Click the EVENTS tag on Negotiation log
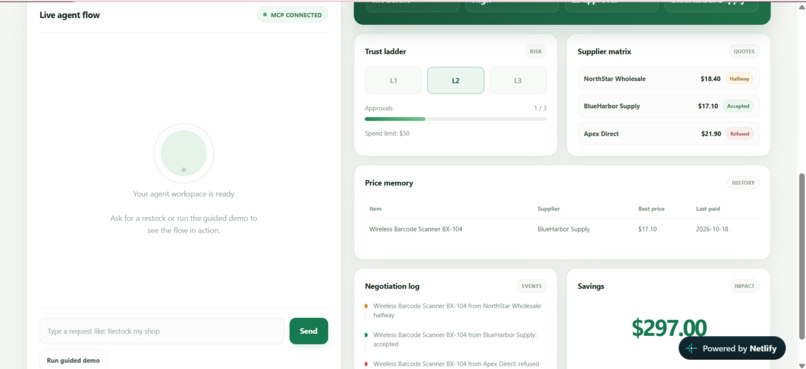 coord(532,286)
